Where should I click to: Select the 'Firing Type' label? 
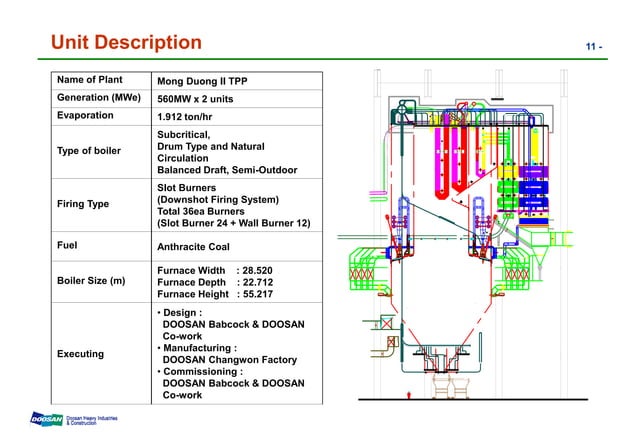pos(83,204)
